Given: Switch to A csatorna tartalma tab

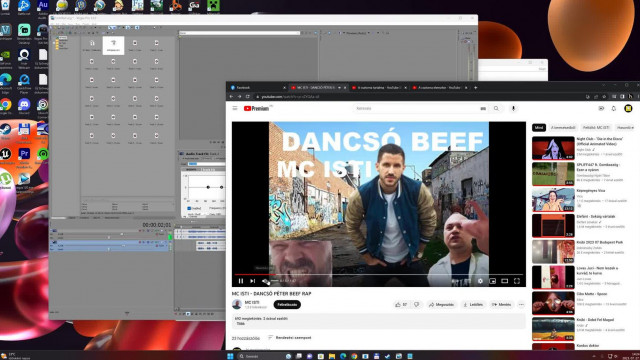Looking at the screenshot, I should pyautogui.click(x=378, y=87).
